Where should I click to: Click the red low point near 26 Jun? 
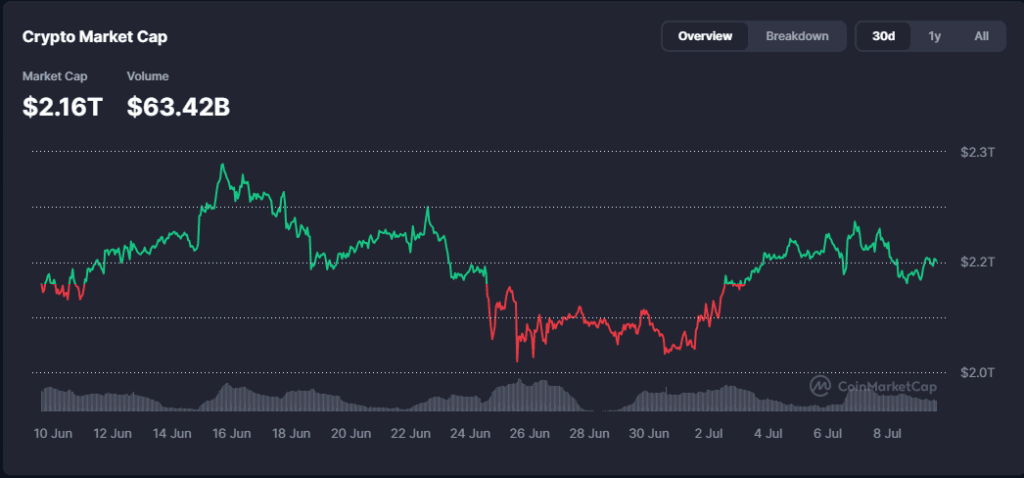(x=517, y=360)
